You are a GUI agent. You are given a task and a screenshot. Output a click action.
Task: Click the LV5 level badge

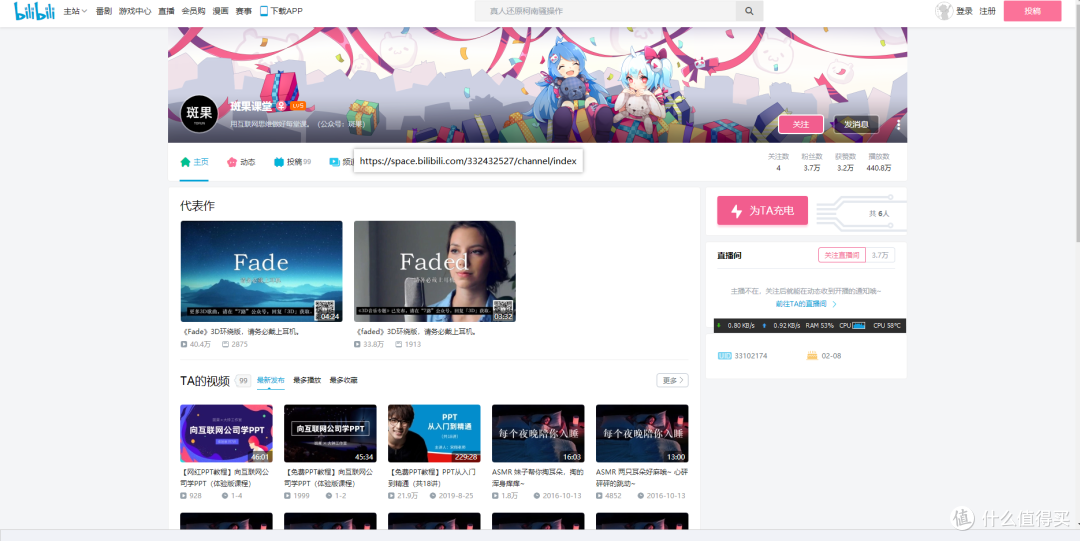[x=298, y=106]
